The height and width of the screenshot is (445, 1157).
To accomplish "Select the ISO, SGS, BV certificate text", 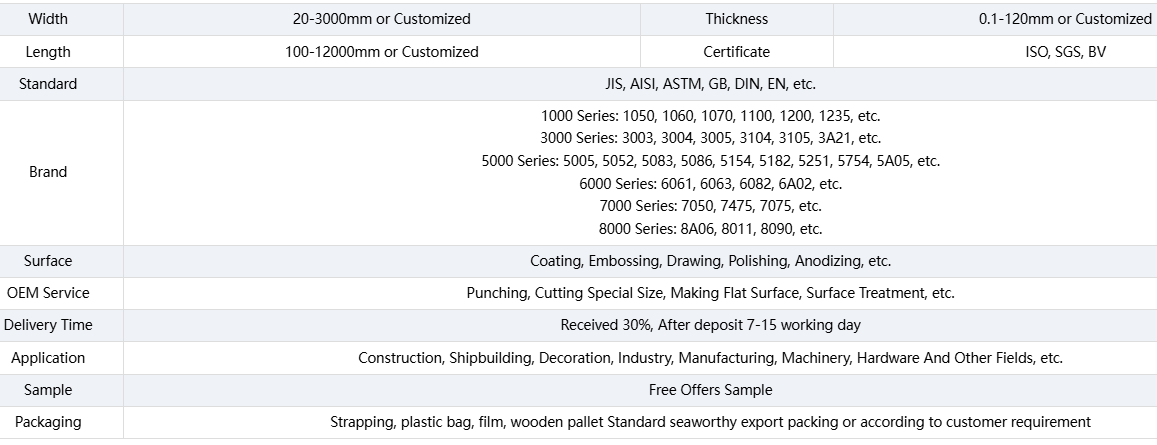I will tap(1066, 52).
